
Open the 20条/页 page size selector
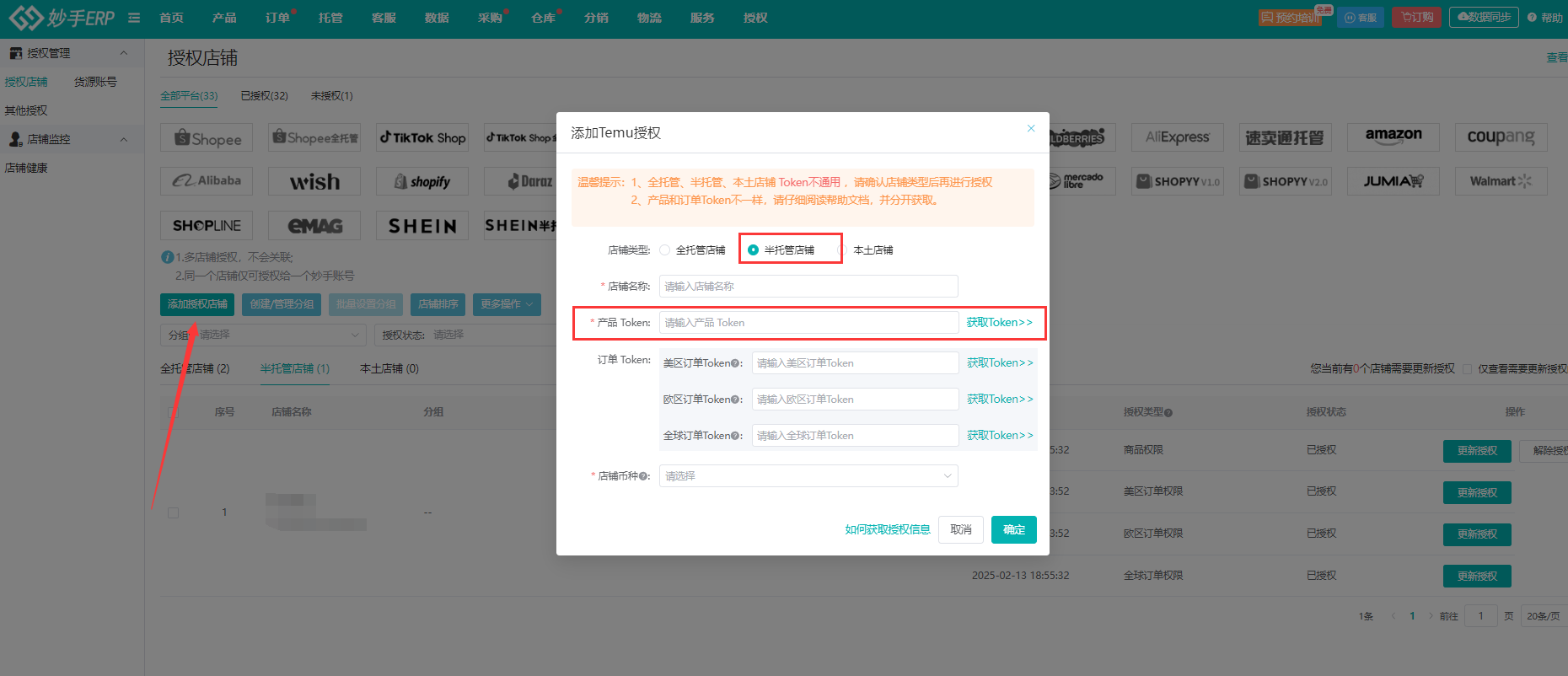coord(1544,616)
